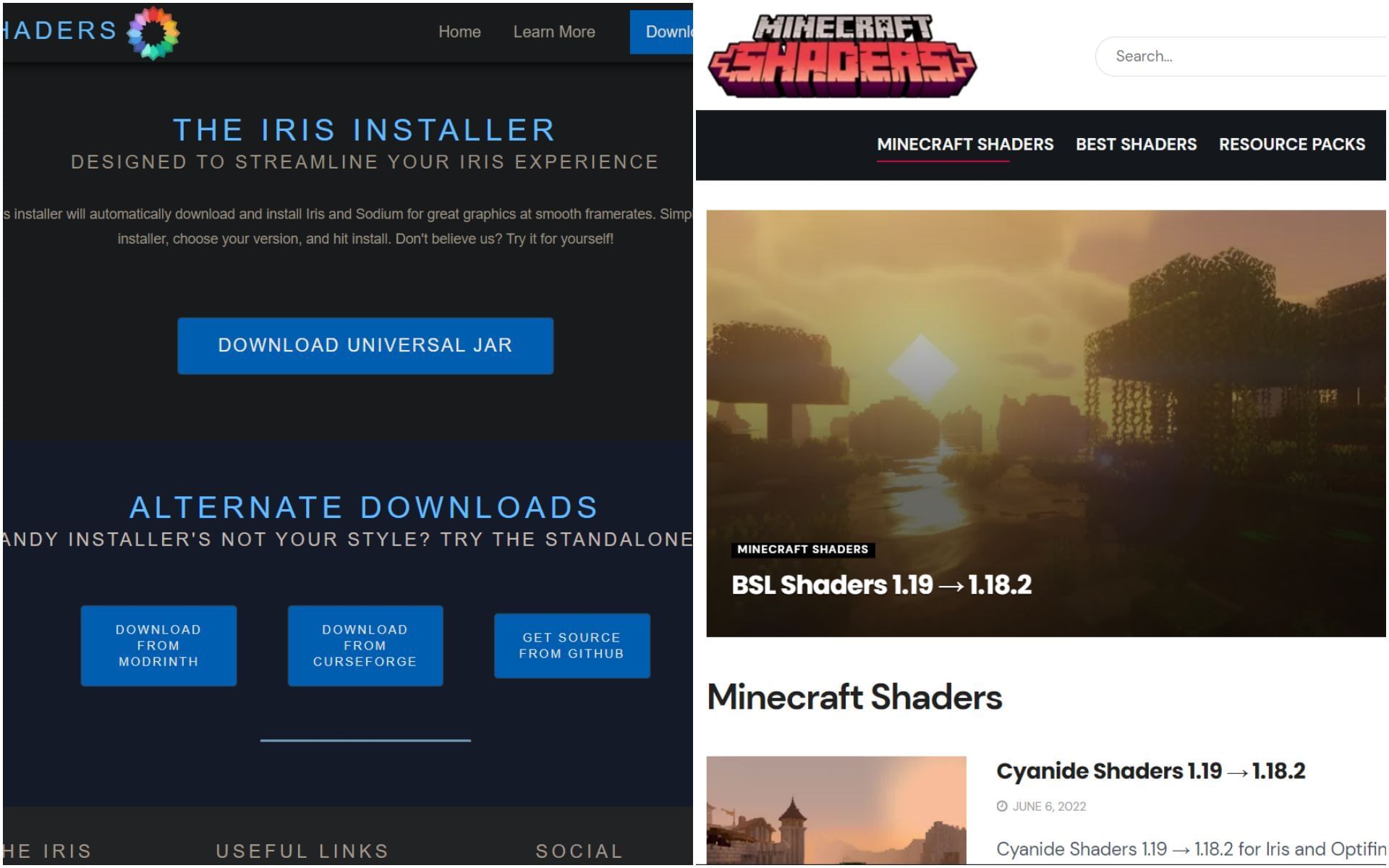1389x868 pixels.
Task: Click DOWNLOAD FROM CURSEFORGE
Action: [365, 644]
